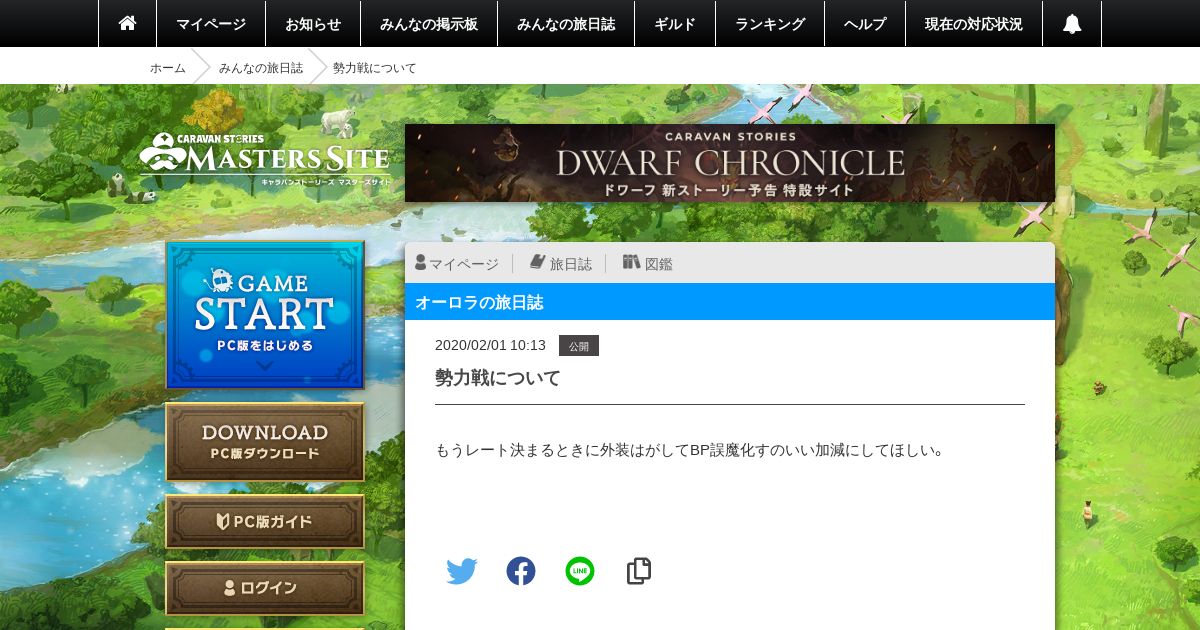Image resolution: width=1200 pixels, height=630 pixels.
Task: Click the GAME START button
Action: pyautogui.click(x=265, y=315)
